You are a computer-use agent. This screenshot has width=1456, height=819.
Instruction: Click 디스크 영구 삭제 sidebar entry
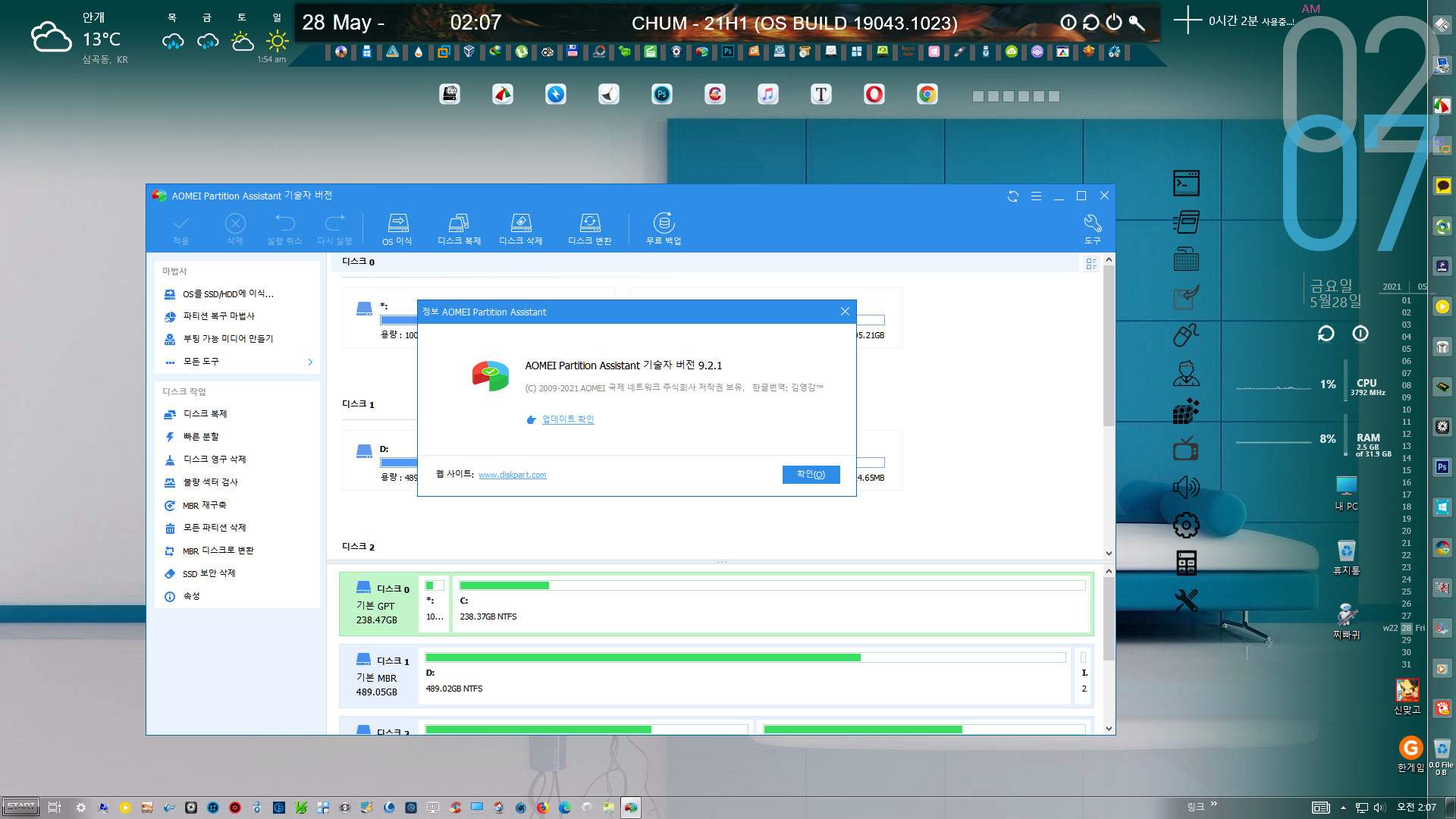click(x=214, y=460)
